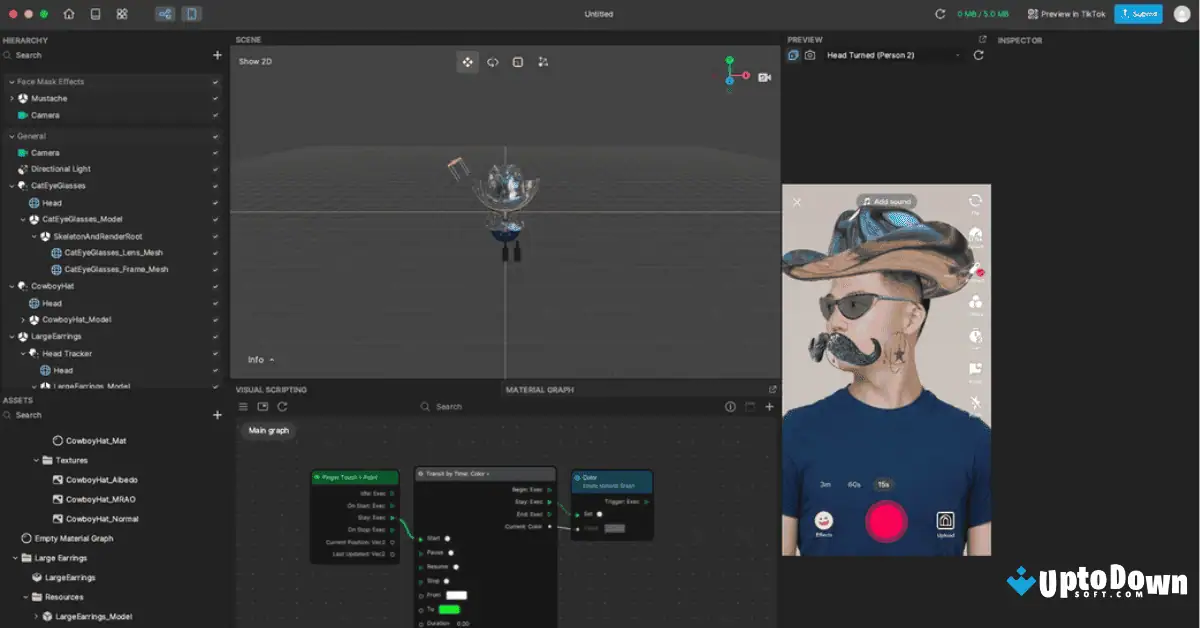Click the From color swatch on the Transit node
Image resolution: width=1200 pixels, height=628 pixels.
coord(456,594)
